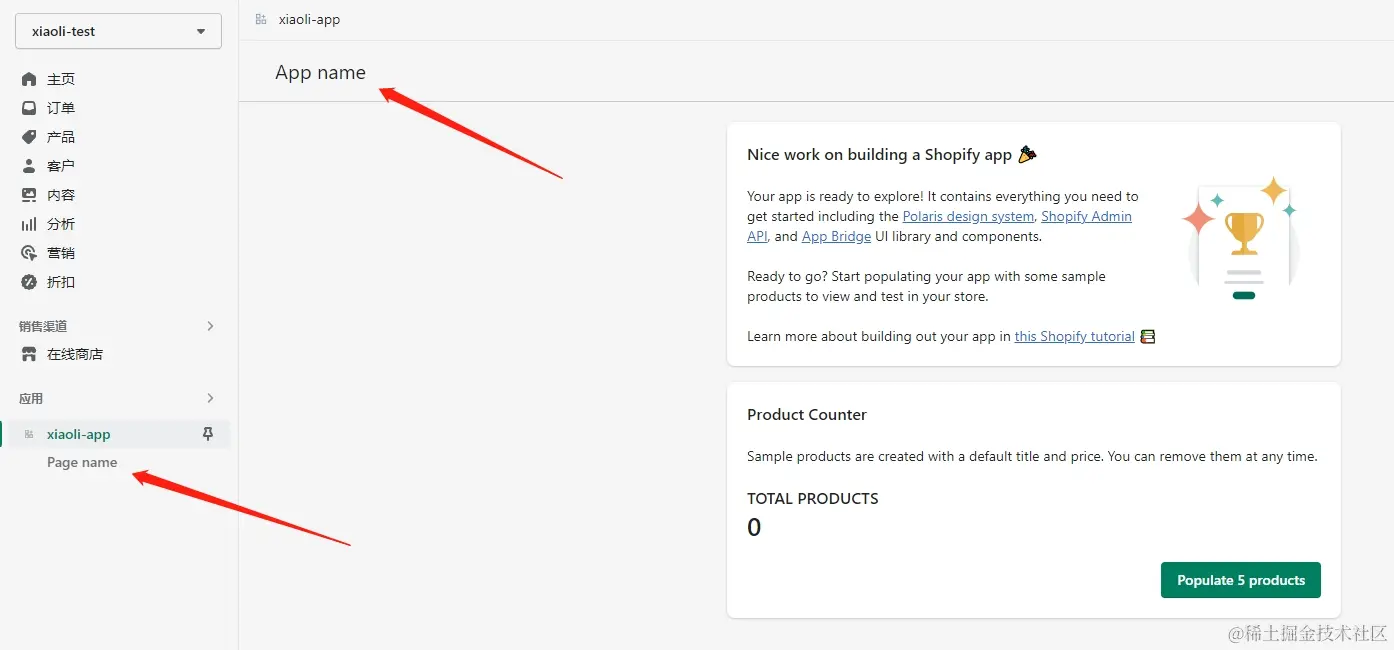Click the 应用 section heading

[31, 398]
